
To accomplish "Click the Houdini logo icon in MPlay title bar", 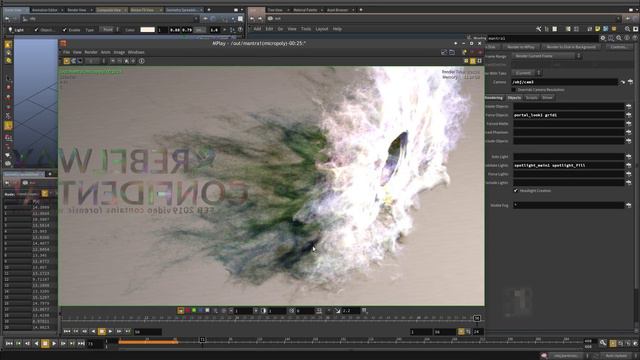I will [x=63, y=43].
